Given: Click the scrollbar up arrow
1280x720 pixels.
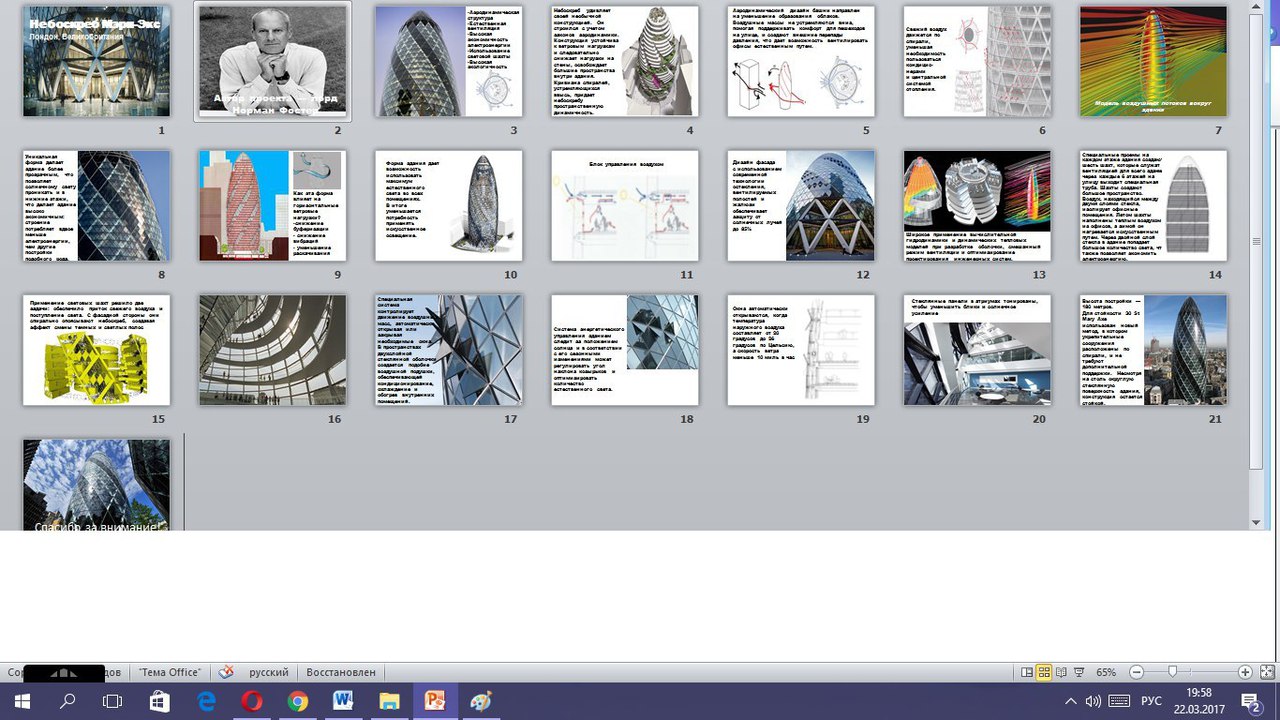Looking at the screenshot, I should (x=1257, y=9).
